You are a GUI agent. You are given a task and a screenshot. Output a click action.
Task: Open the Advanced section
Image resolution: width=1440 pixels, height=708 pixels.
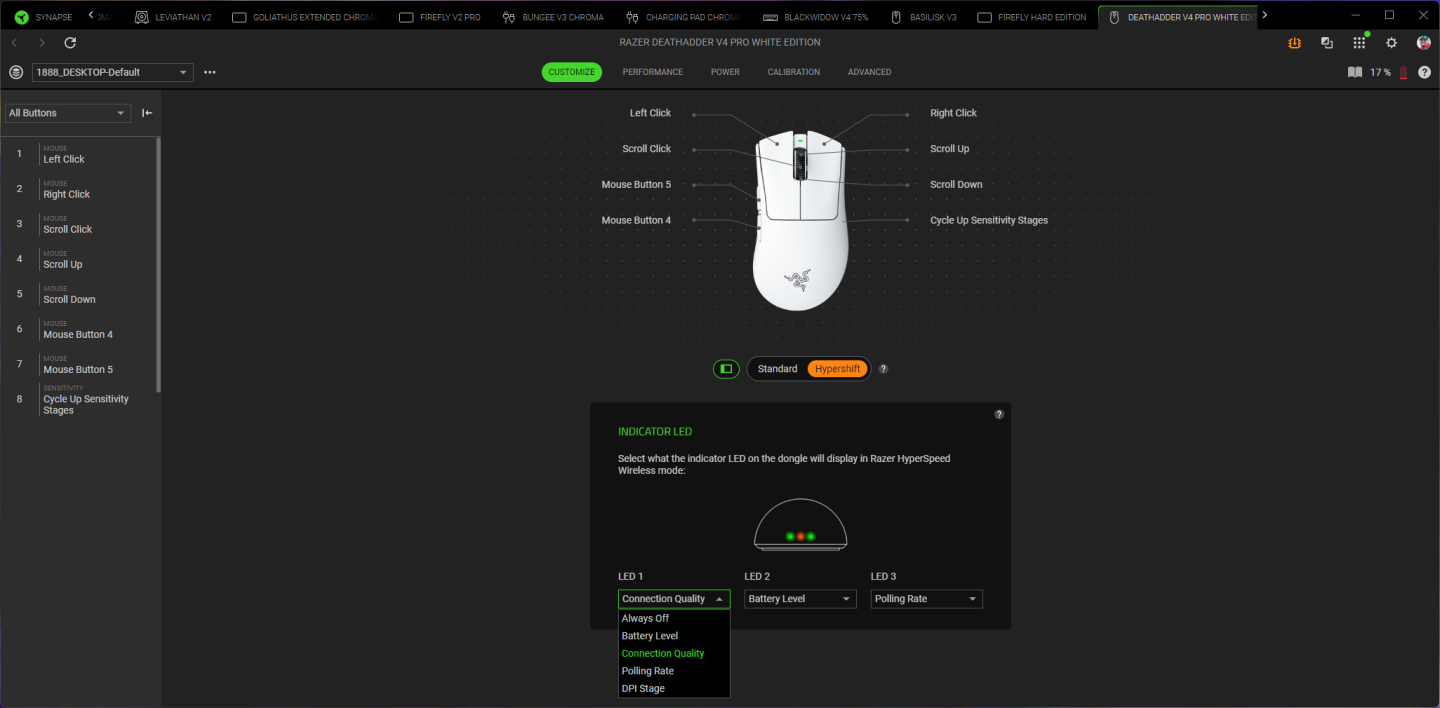869,72
